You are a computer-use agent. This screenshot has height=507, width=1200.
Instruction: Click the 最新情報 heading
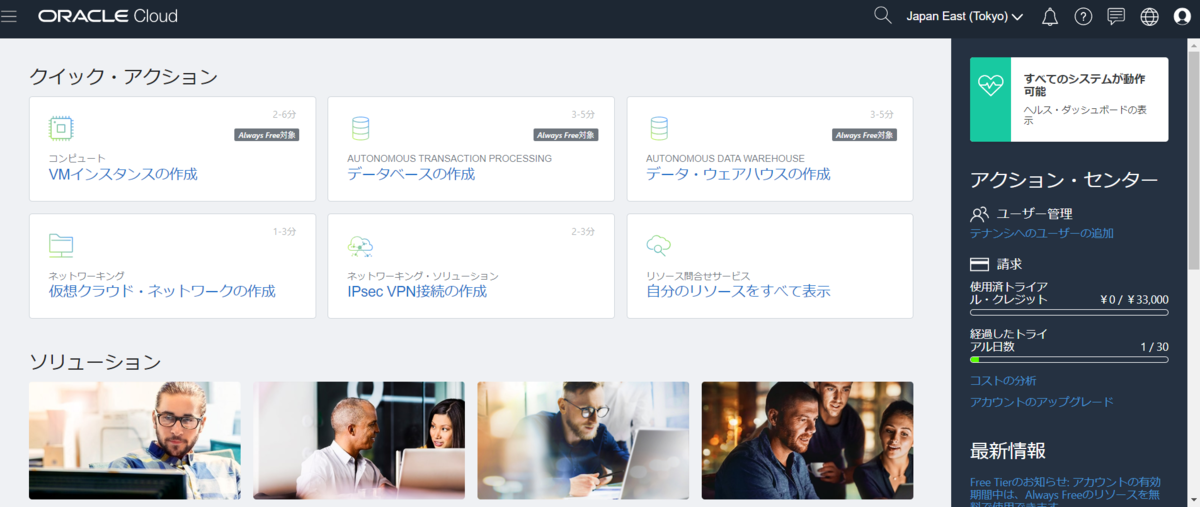(1008, 450)
